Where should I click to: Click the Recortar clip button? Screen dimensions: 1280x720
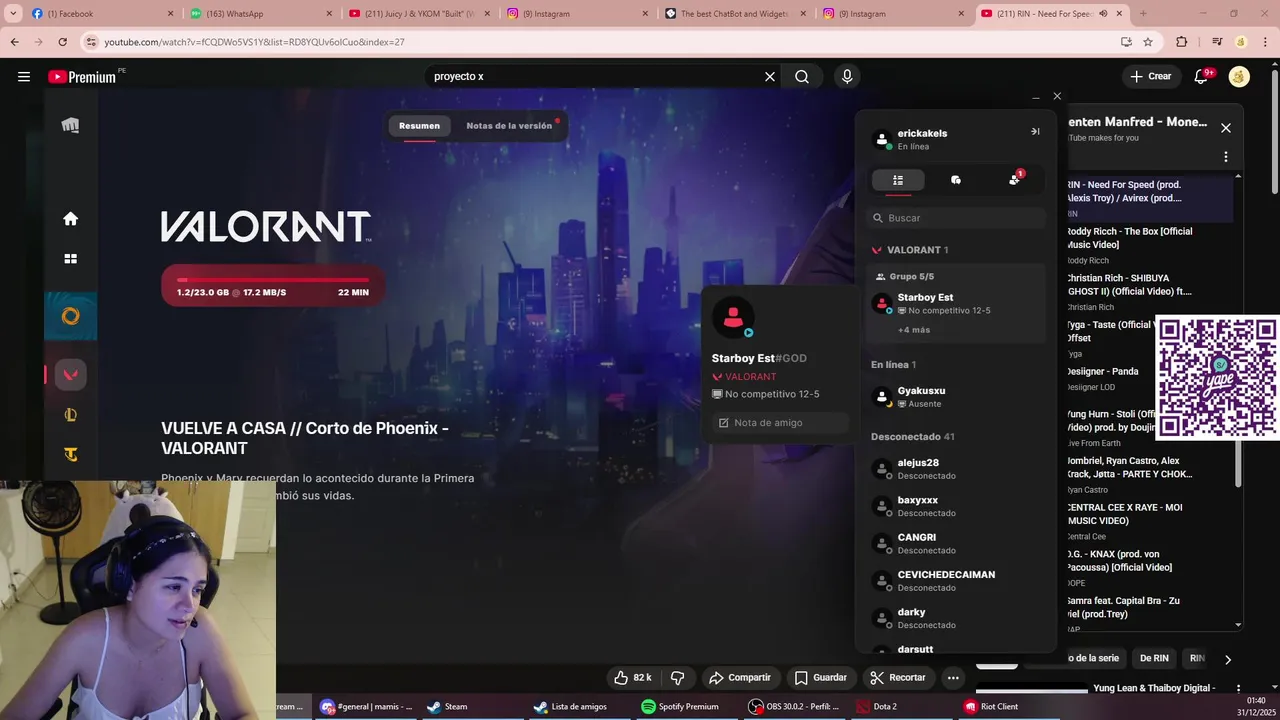click(898, 677)
